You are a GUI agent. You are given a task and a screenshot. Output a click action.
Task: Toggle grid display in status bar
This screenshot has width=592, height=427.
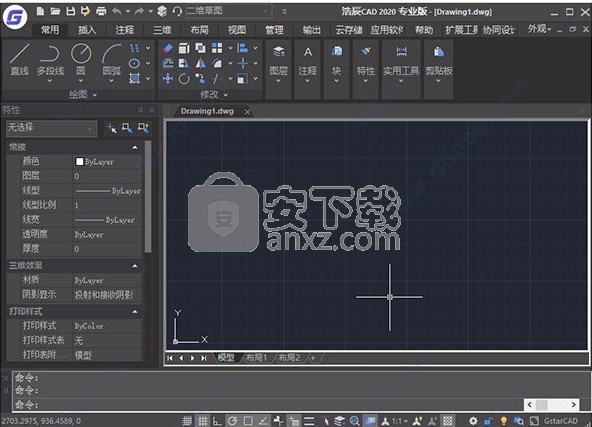click(202, 421)
